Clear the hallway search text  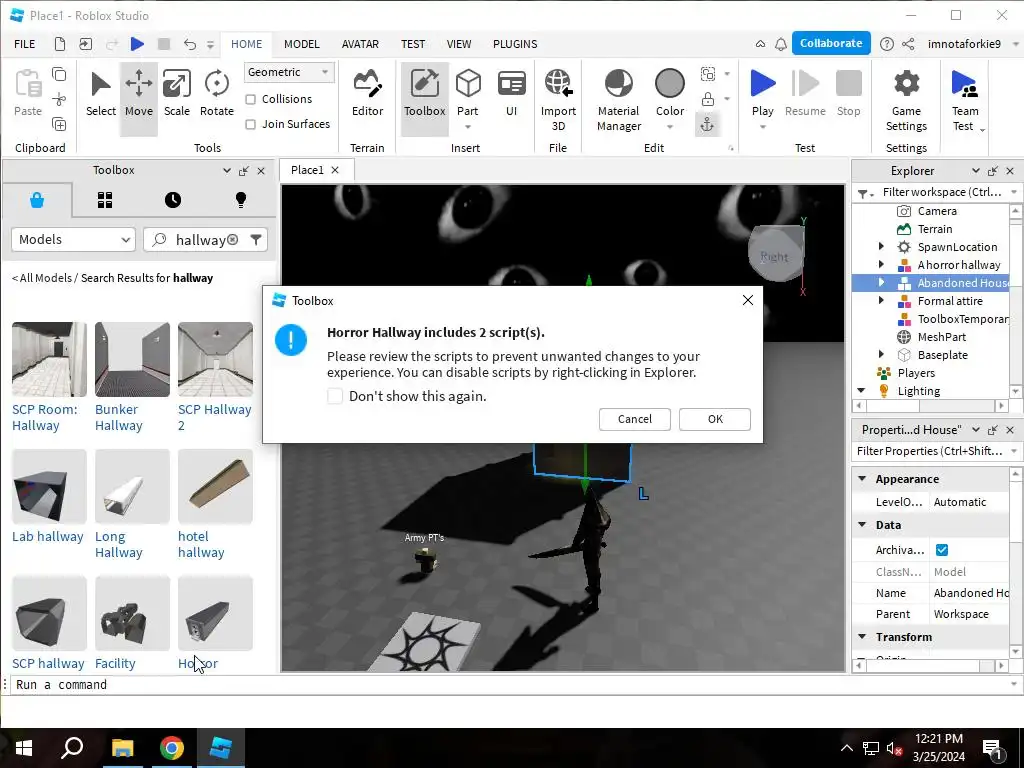(232, 240)
